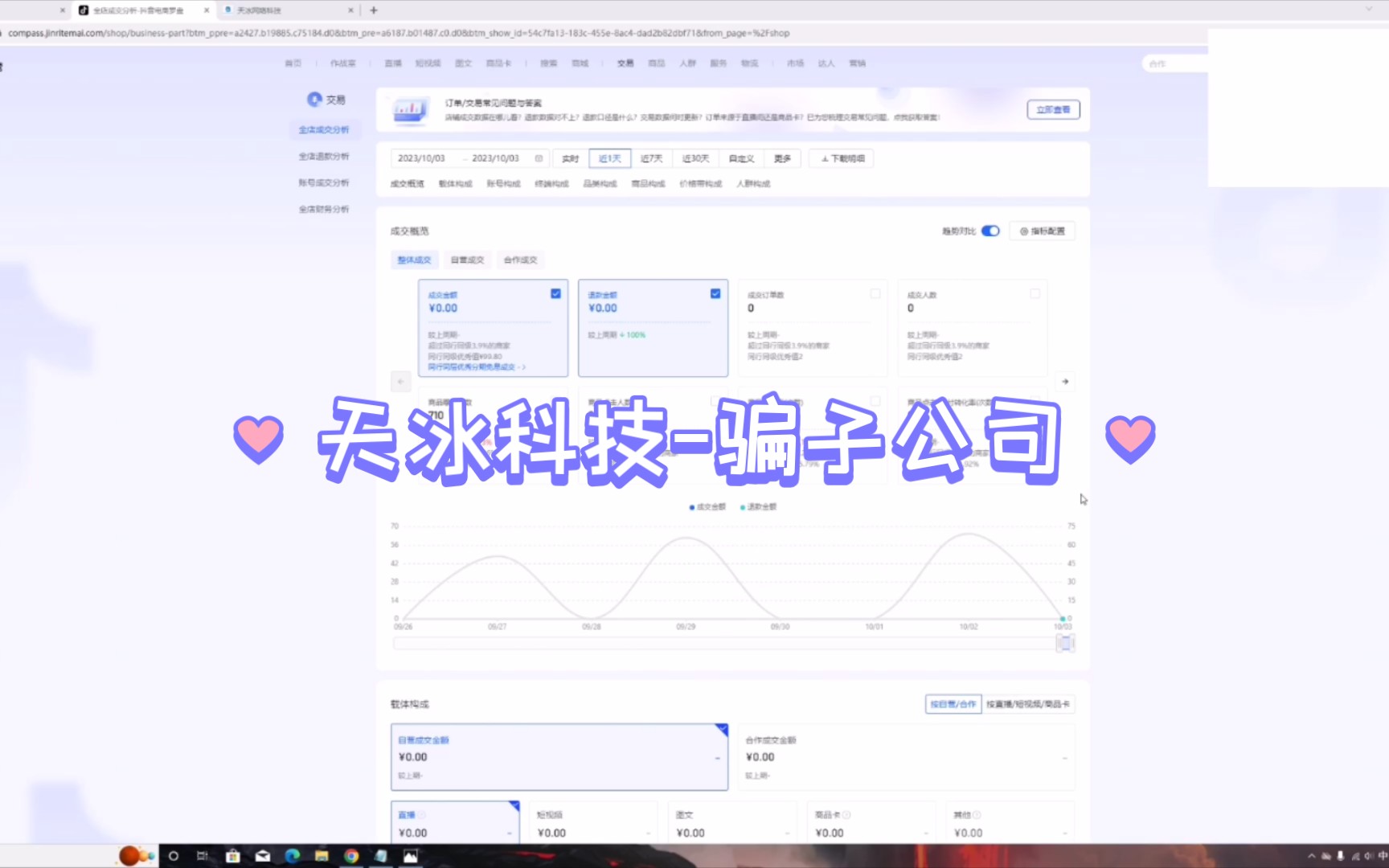The width and height of the screenshot is (1389, 868).
Task: Toggle 成交金额 legend item in chart
Action: point(707,506)
